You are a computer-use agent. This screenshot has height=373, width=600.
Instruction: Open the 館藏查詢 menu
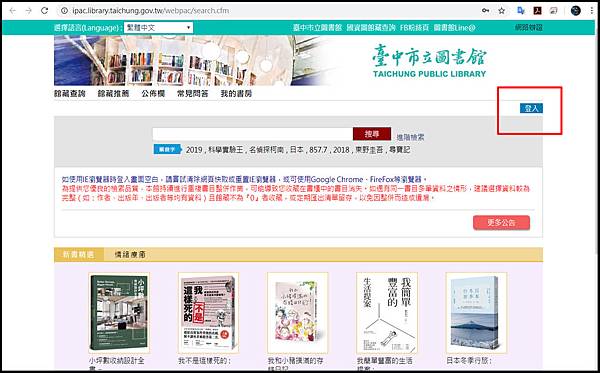click(70, 93)
